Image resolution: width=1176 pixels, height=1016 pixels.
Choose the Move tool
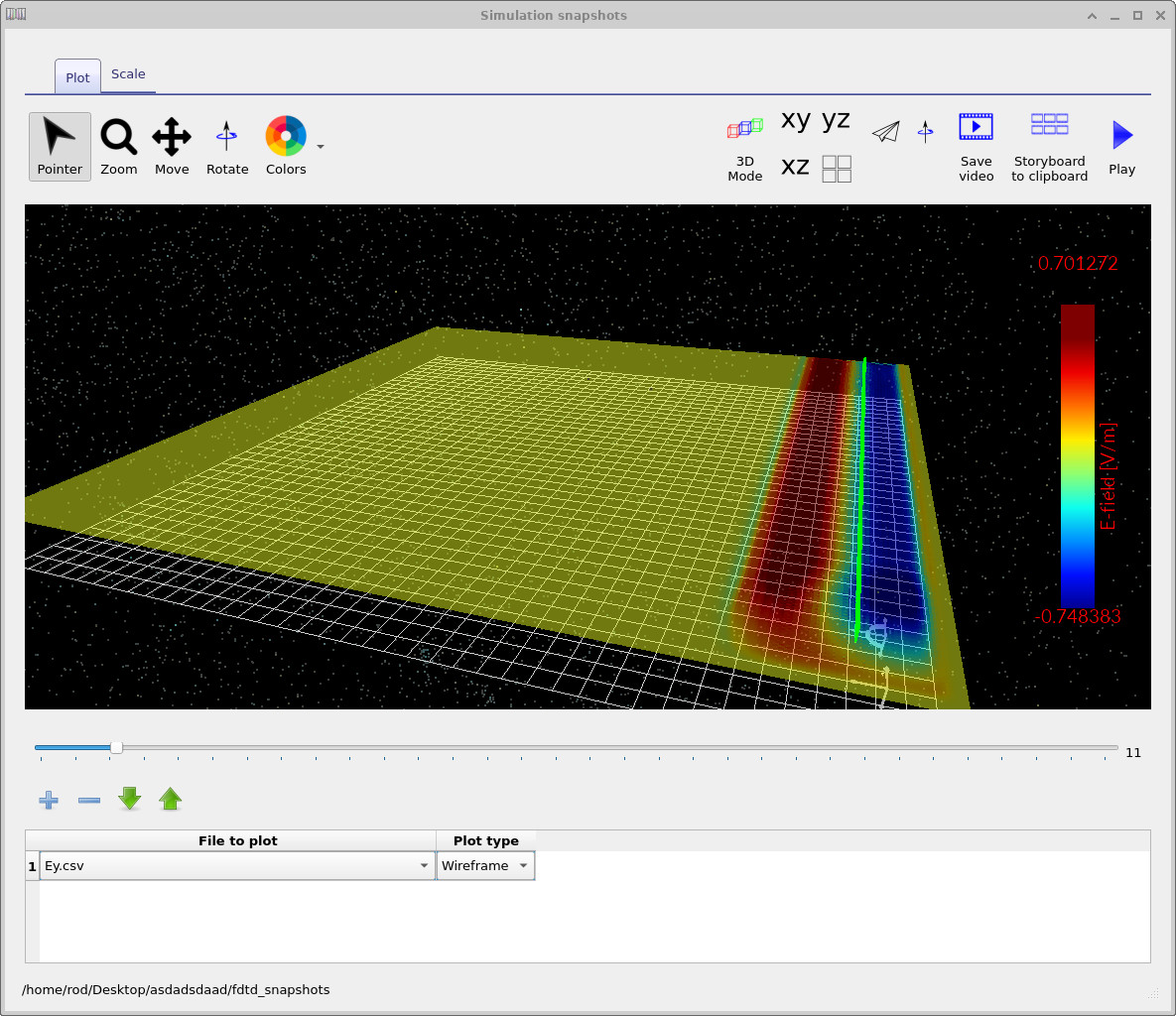[172, 147]
